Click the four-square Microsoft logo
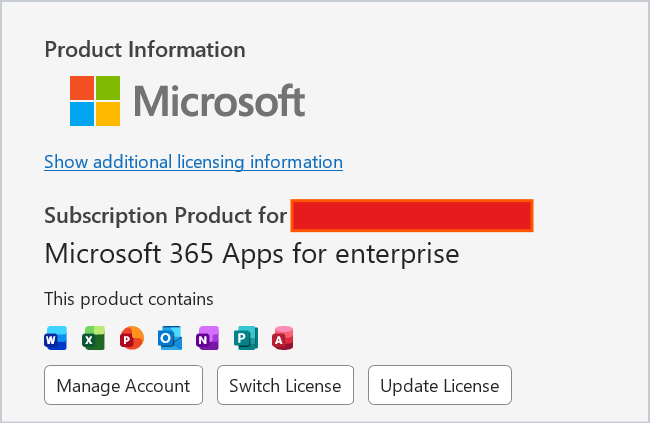650x423 pixels. click(95, 101)
